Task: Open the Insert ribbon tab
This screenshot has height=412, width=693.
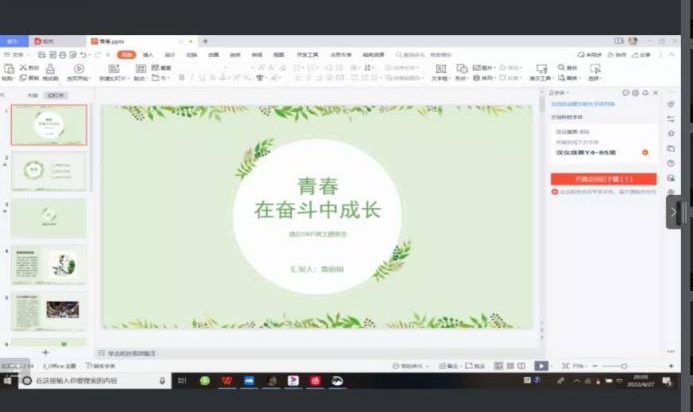Action: tap(148, 54)
